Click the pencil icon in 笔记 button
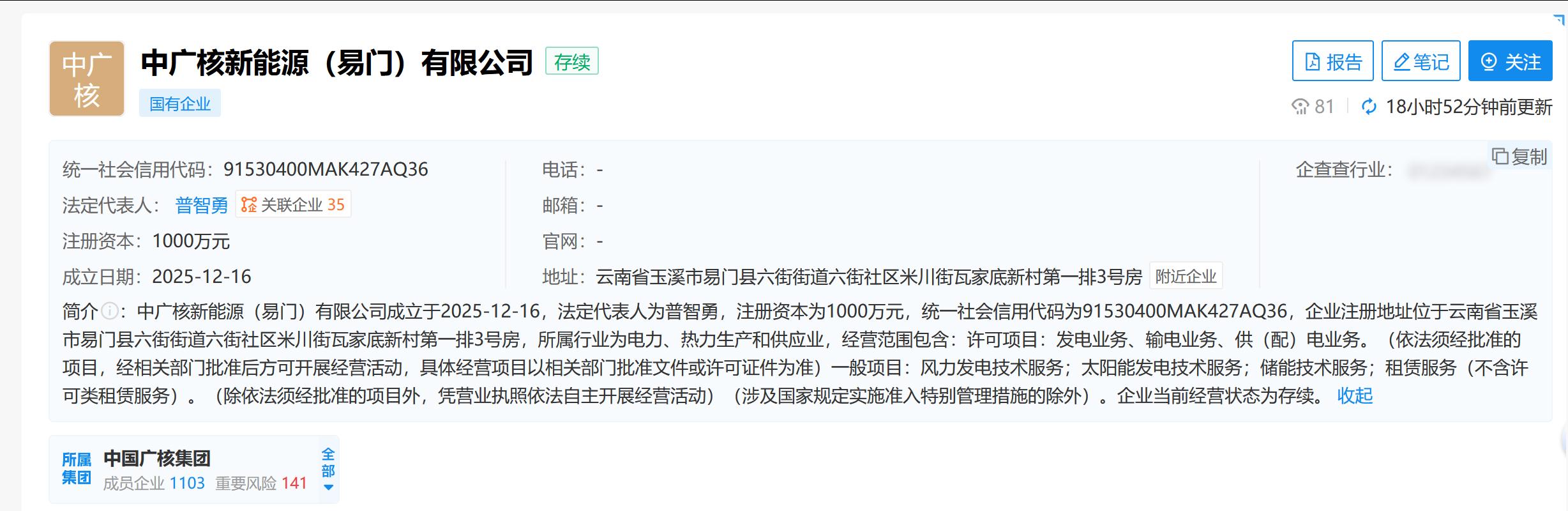 tap(1401, 62)
